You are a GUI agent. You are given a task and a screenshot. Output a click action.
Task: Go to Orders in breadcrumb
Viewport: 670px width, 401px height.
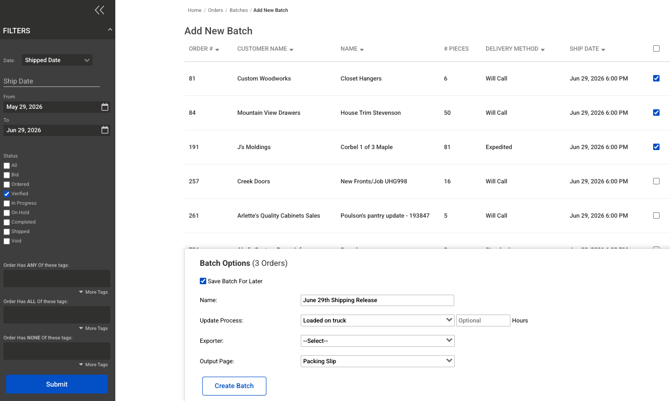pos(215,10)
